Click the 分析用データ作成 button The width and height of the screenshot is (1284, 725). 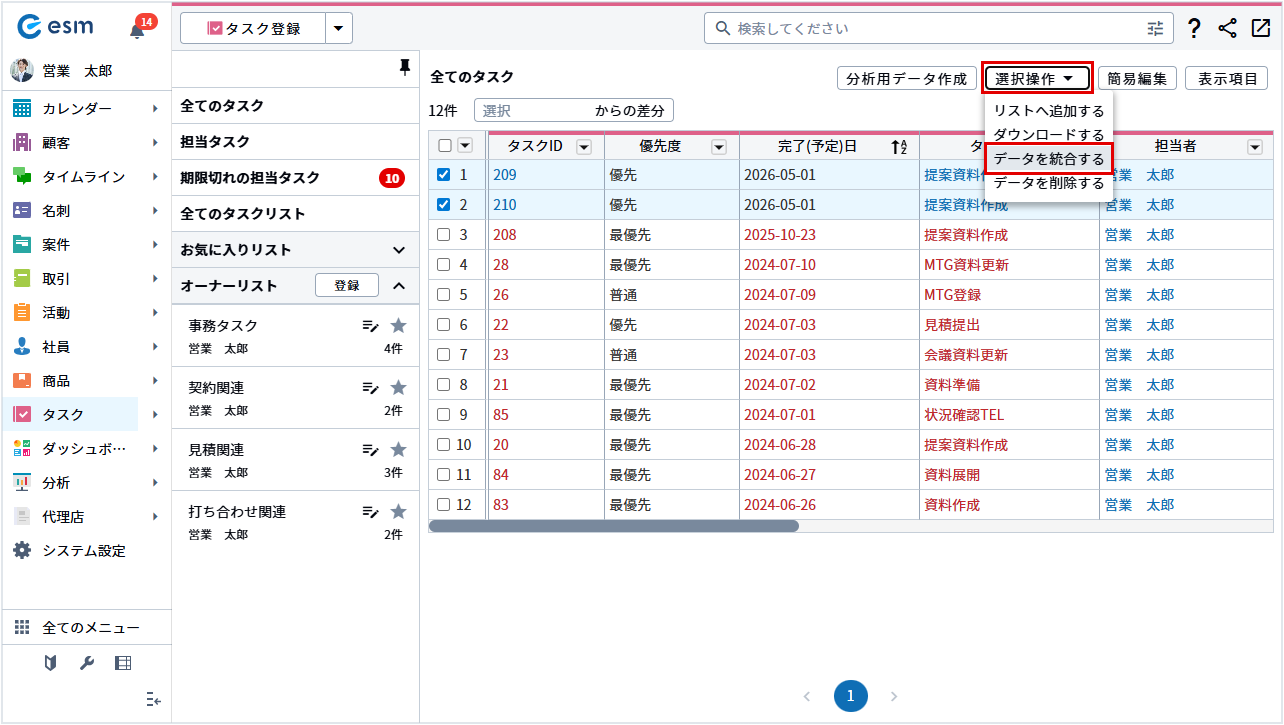click(x=906, y=79)
